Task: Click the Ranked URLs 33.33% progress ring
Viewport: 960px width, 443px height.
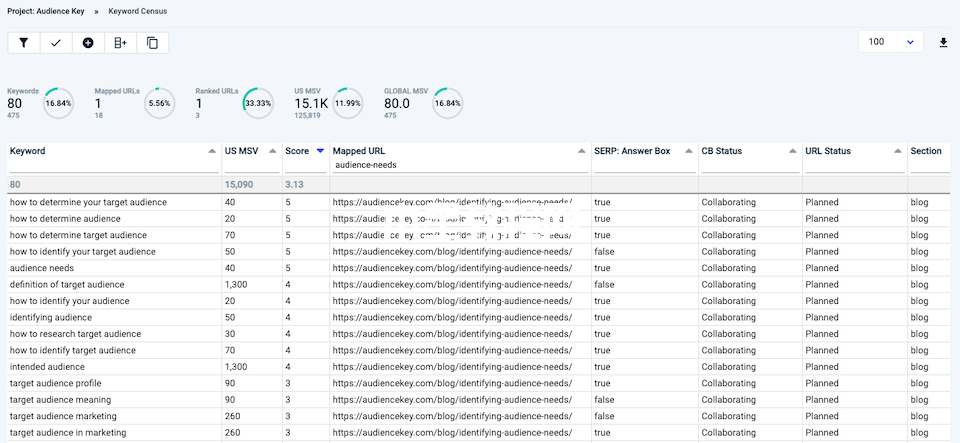Action: 258,103
